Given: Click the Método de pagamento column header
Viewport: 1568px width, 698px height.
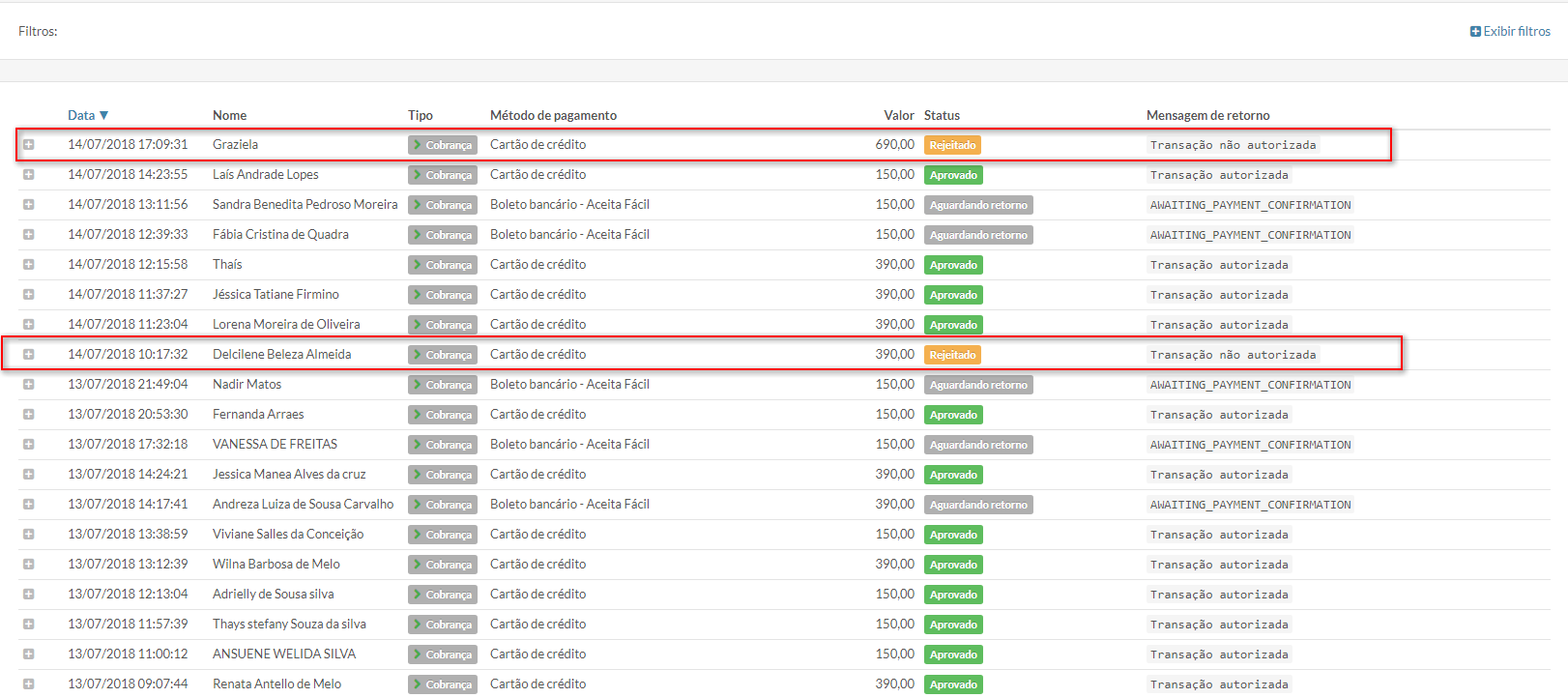Looking at the screenshot, I should pyautogui.click(x=553, y=115).
